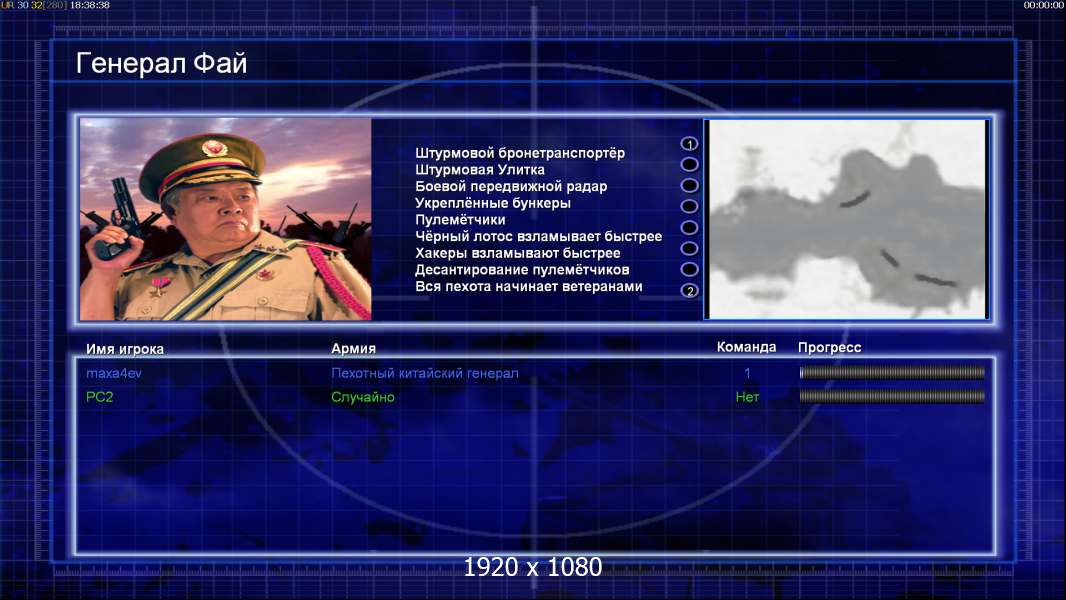
Task: Select 'Пулемётчики' in the list
Action: point(460,219)
